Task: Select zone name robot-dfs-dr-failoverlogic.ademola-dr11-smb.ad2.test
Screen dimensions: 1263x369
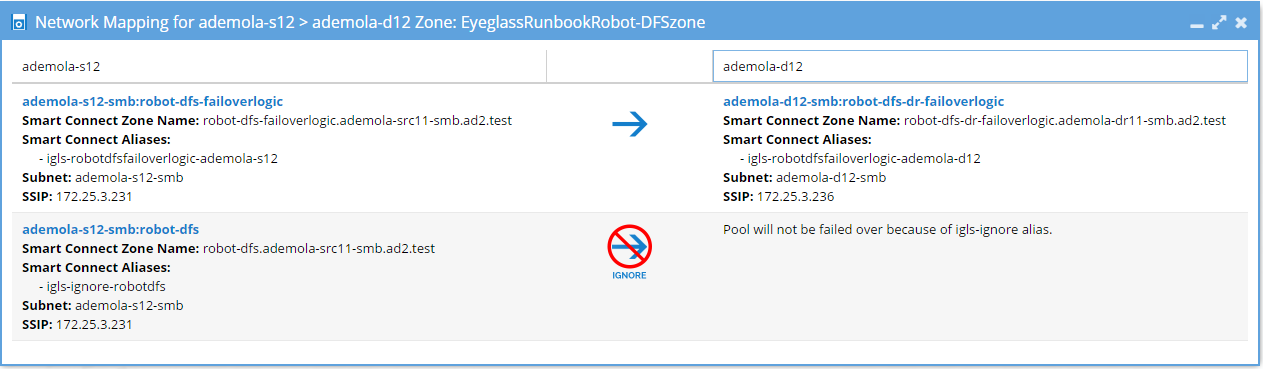Action: pos(1064,120)
